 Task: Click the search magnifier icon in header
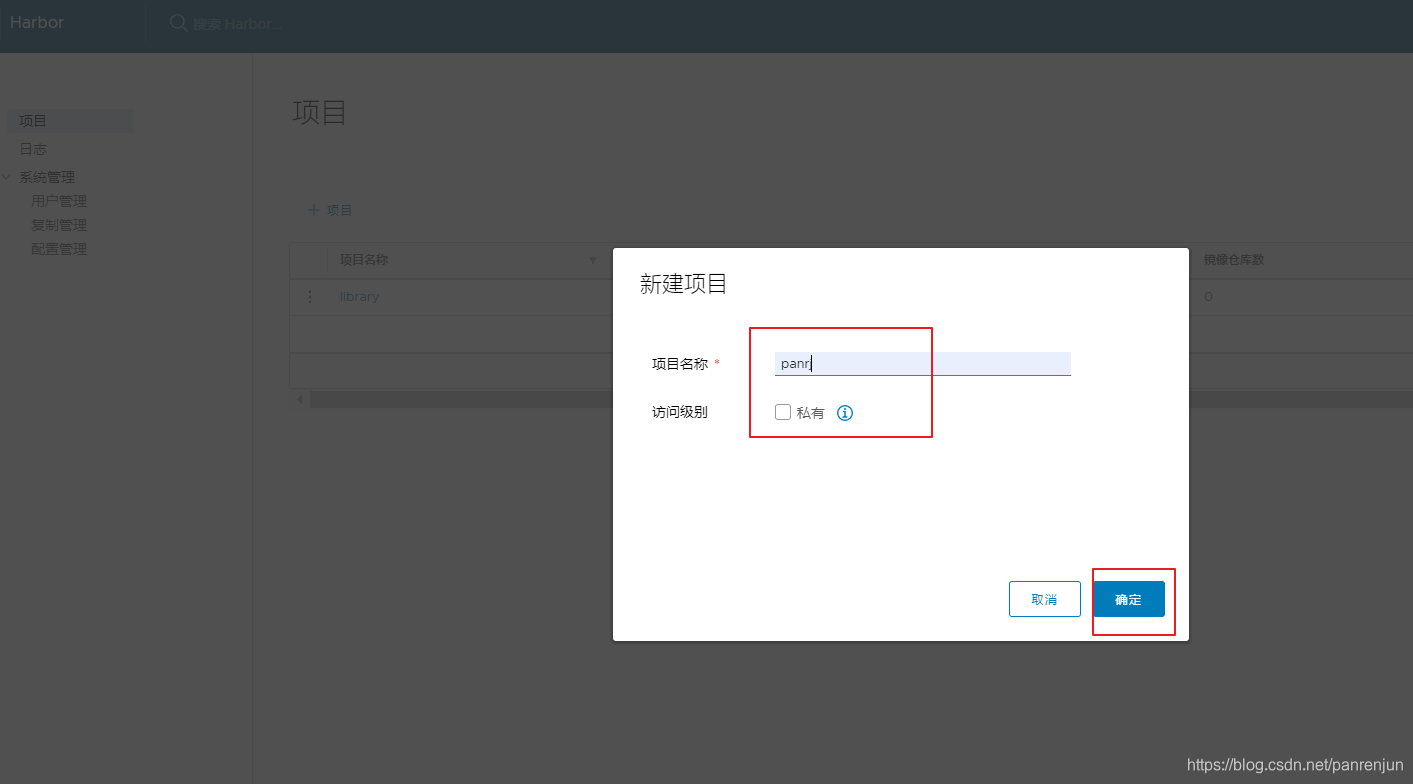pyautogui.click(x=179, y=23)
